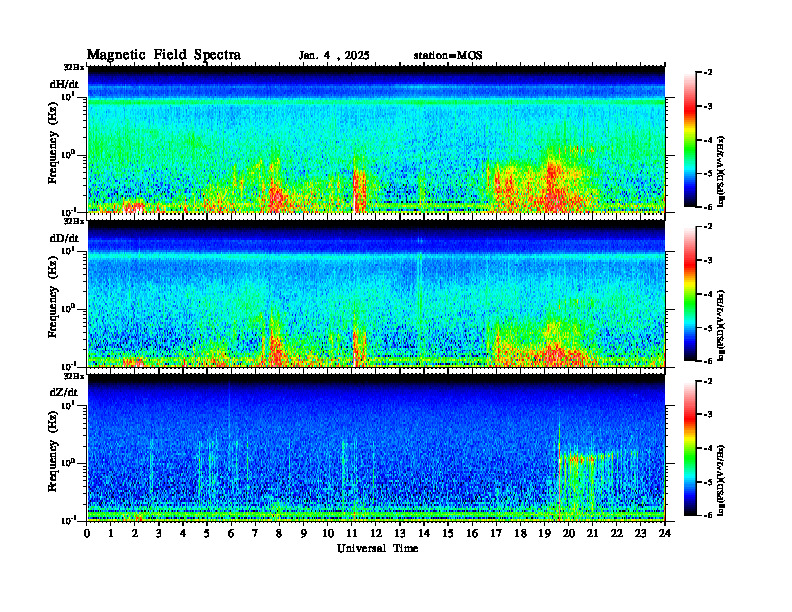
Task: Click the 'dH/dt' panel label
Action: (x=64, y=84)
